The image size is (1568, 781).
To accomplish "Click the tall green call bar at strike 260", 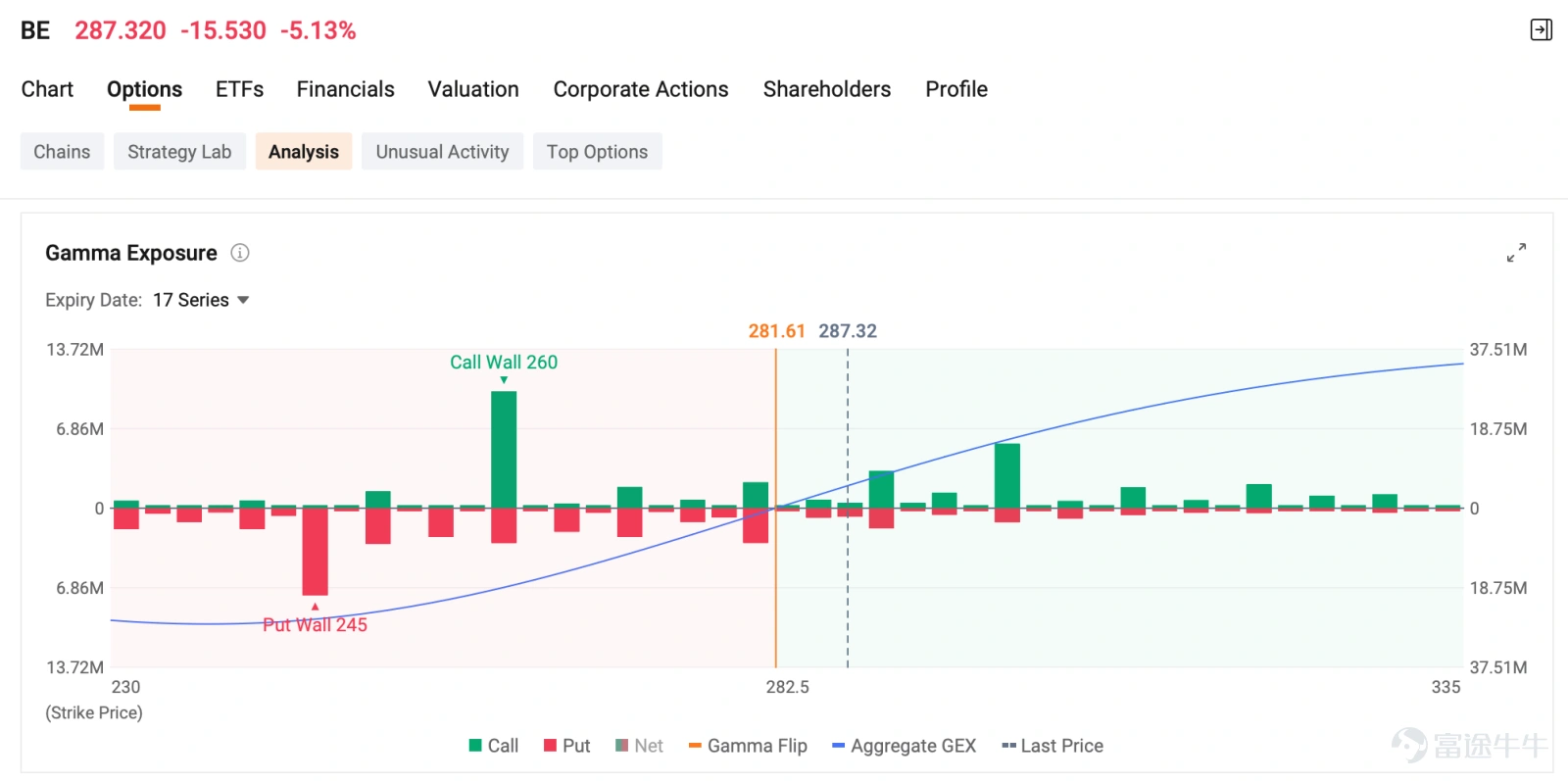I will pyautogui.click(x=504, y=449).
